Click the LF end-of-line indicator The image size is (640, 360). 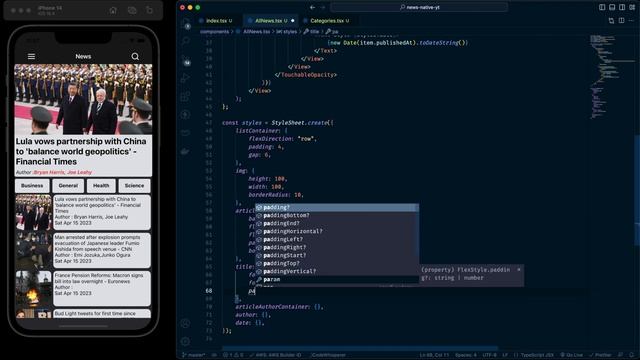505,355
